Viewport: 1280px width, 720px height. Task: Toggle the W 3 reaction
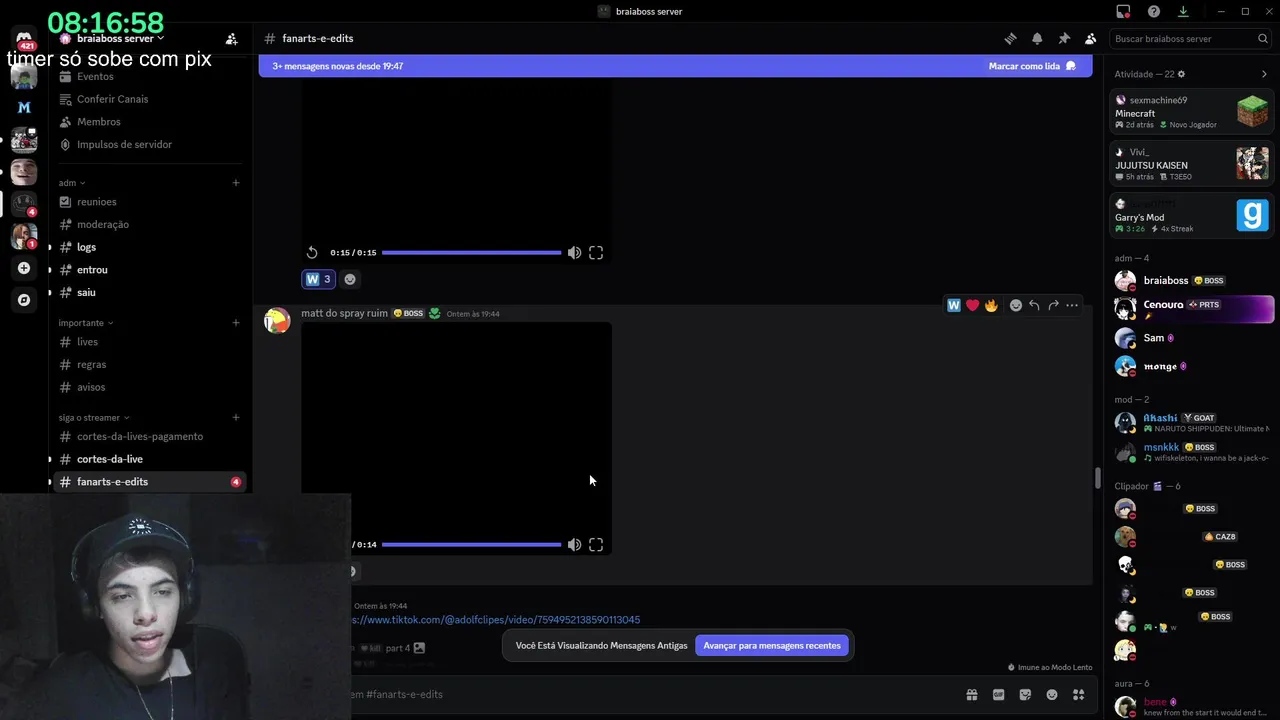pos(318,279)
